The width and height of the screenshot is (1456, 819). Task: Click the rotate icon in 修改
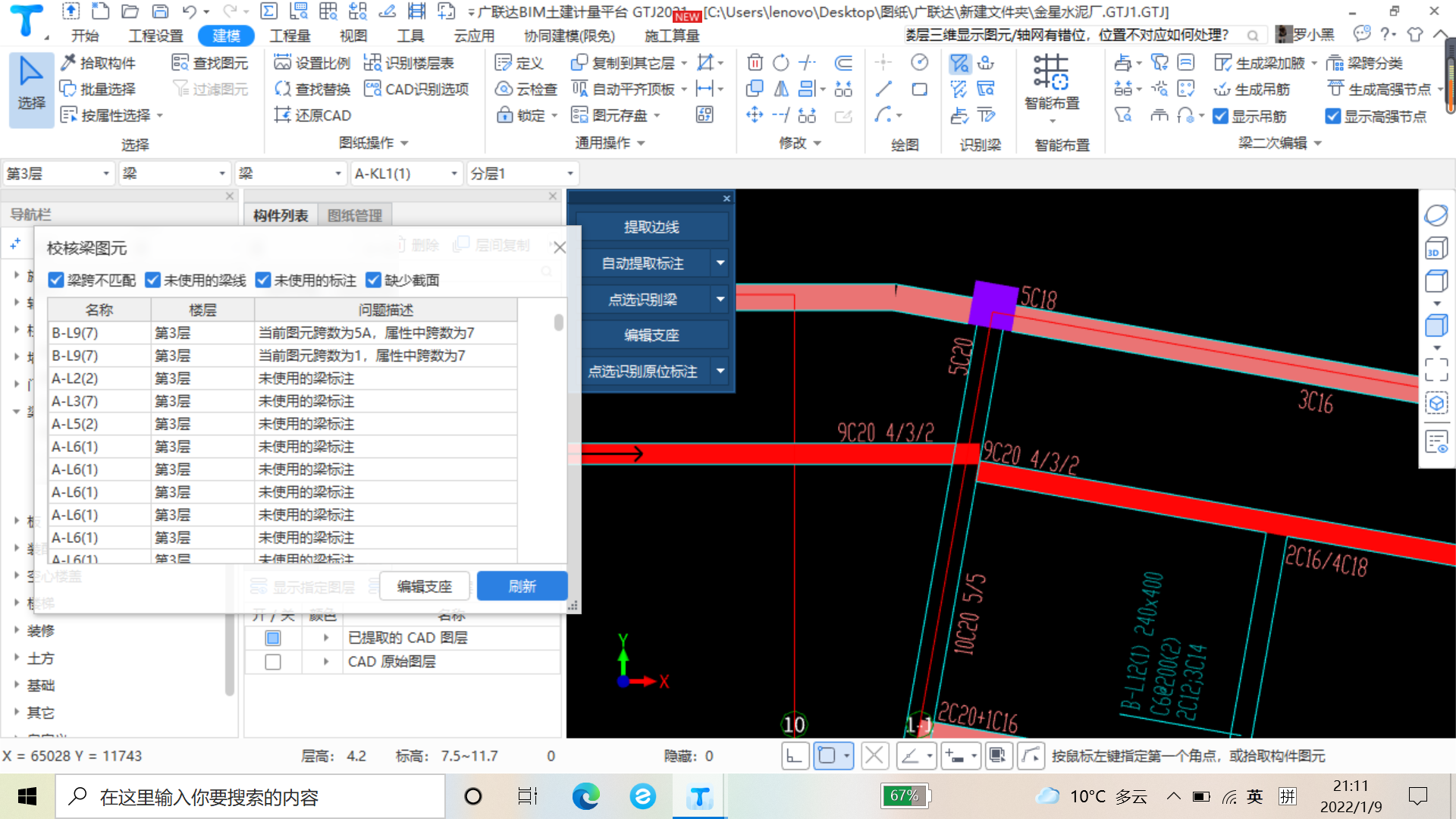[781, 62]
